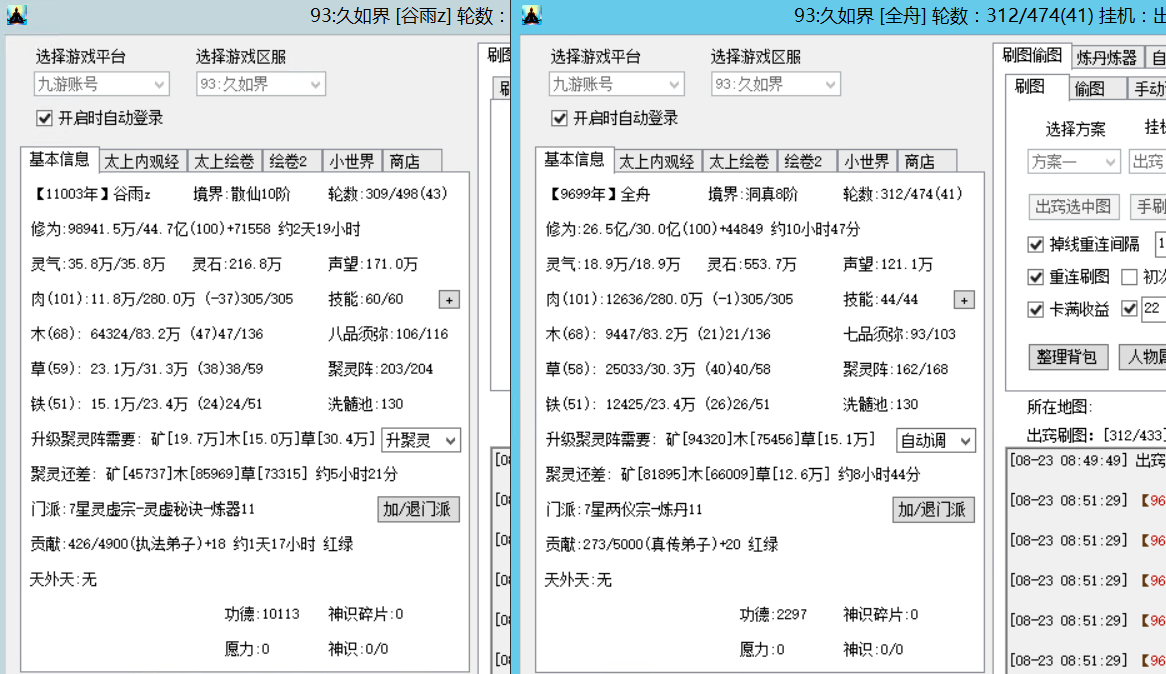1166x674 pixels.
Task: Open the 九游账号 platform dropdown in the 谷雨z window
Action: click(101, 84)
